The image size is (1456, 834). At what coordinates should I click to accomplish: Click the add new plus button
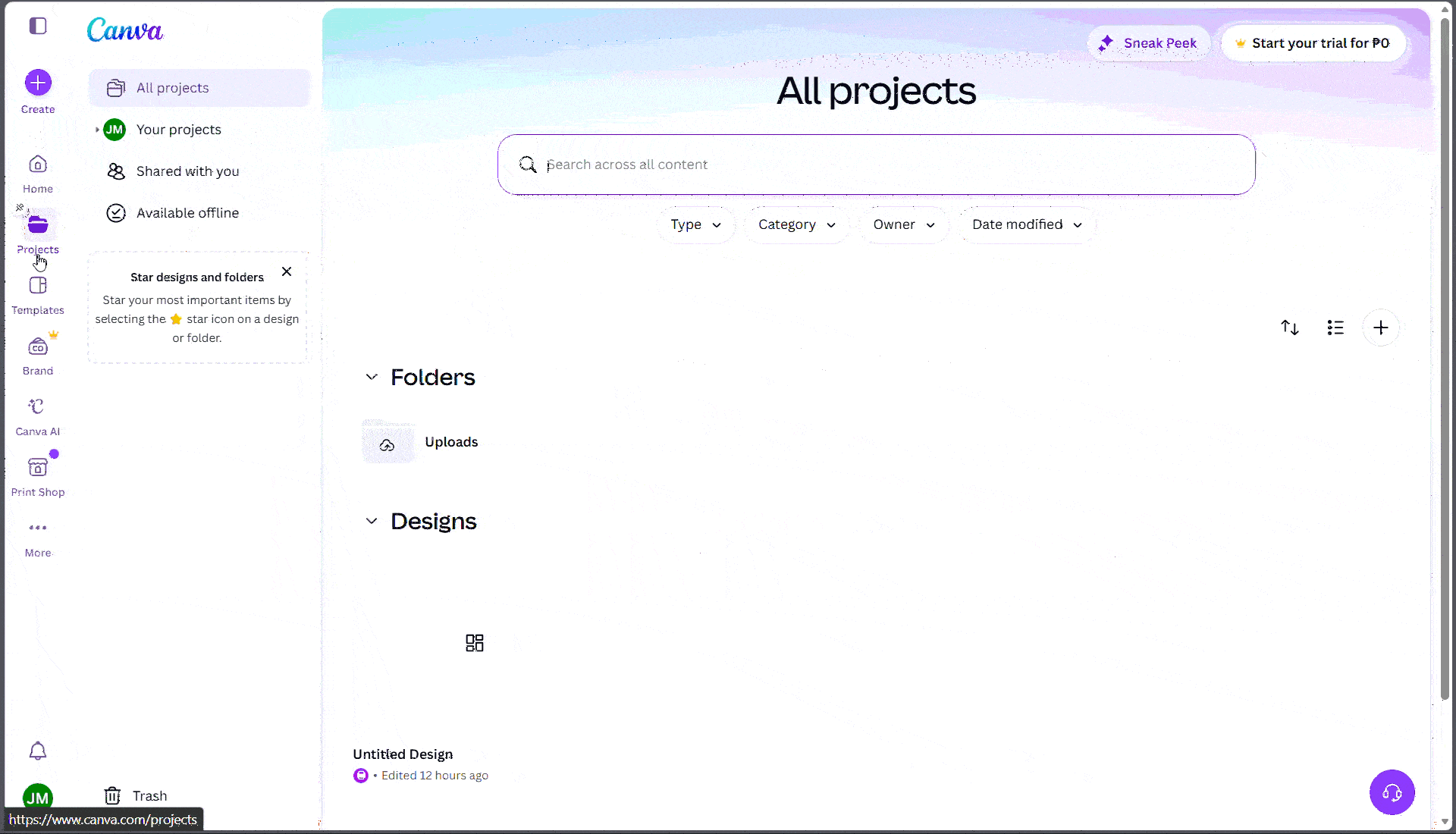click(1381, 328)
